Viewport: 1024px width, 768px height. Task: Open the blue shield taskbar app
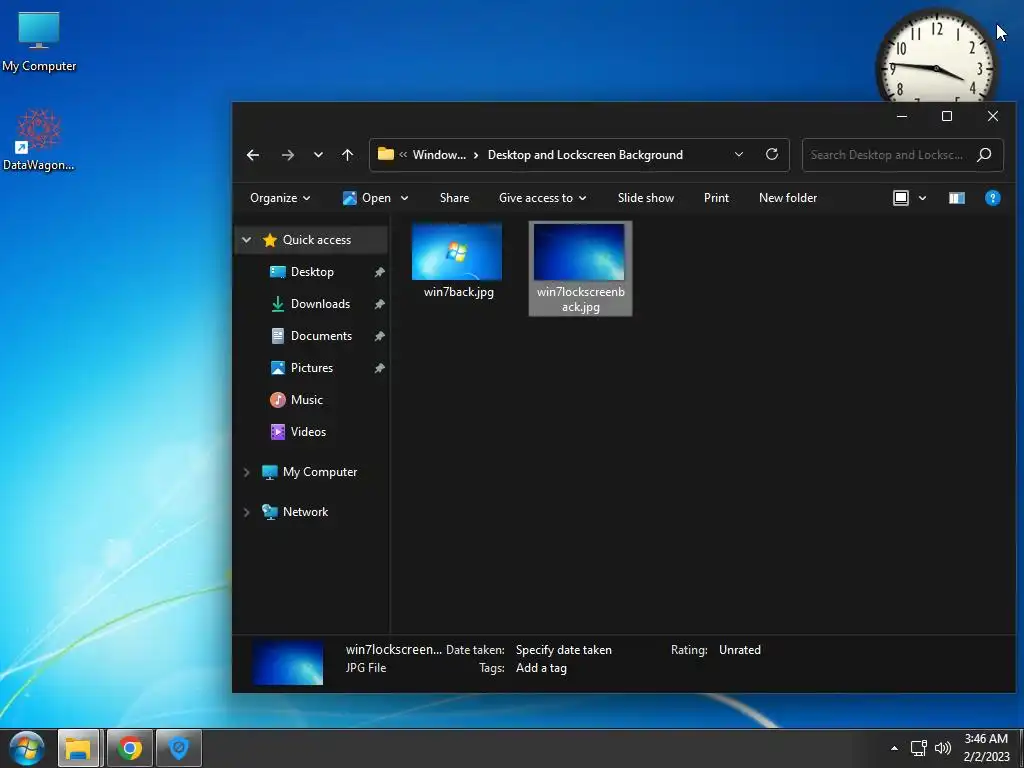[x=179, y=748]
